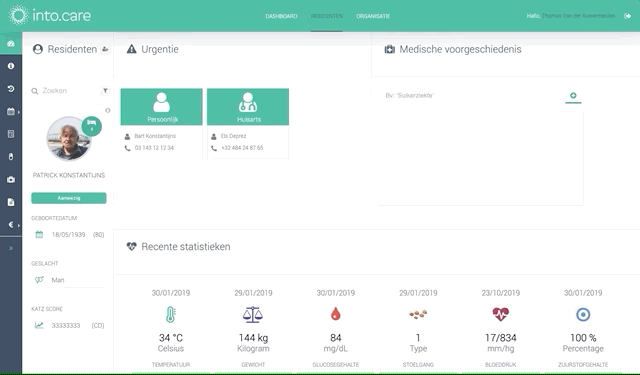Open the Persoonlijk contact card
The image size is (640, 375).
(x=162, y=107)
